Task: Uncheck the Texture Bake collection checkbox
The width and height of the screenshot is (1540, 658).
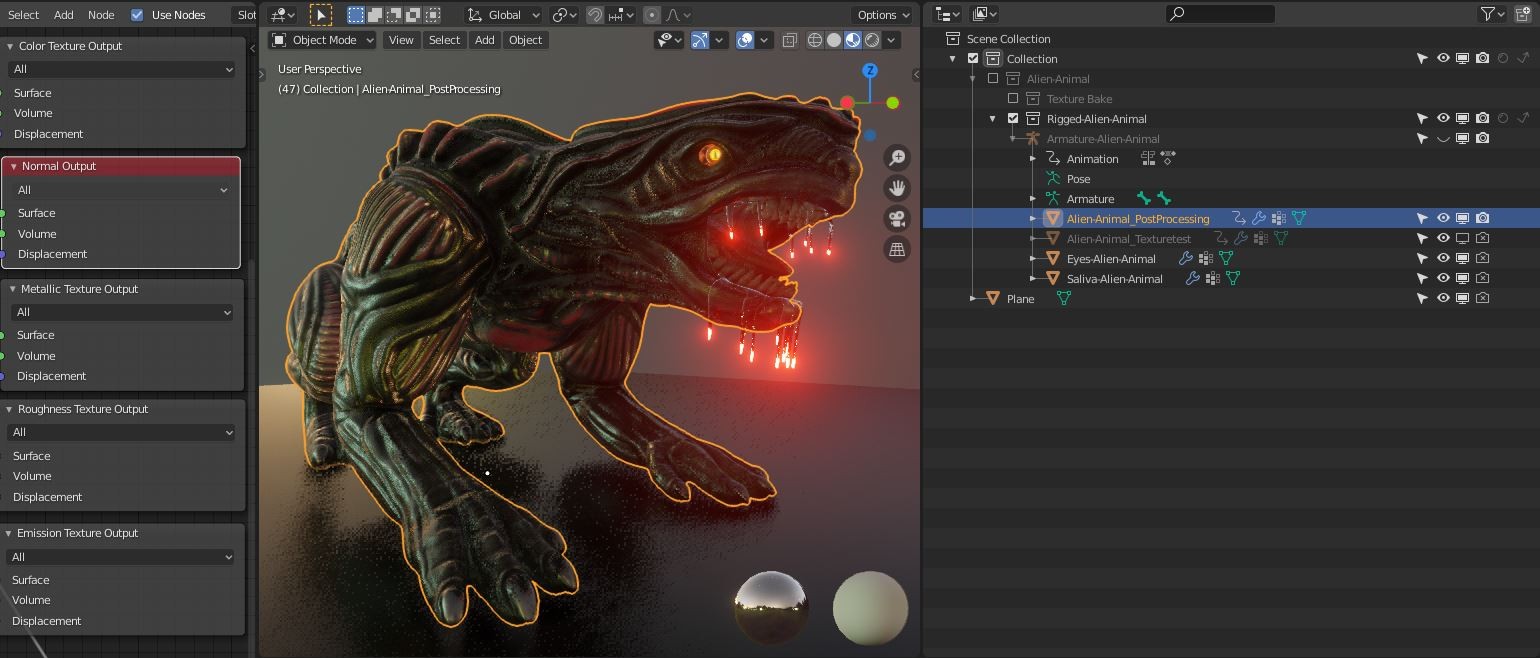Action: 1013,98
